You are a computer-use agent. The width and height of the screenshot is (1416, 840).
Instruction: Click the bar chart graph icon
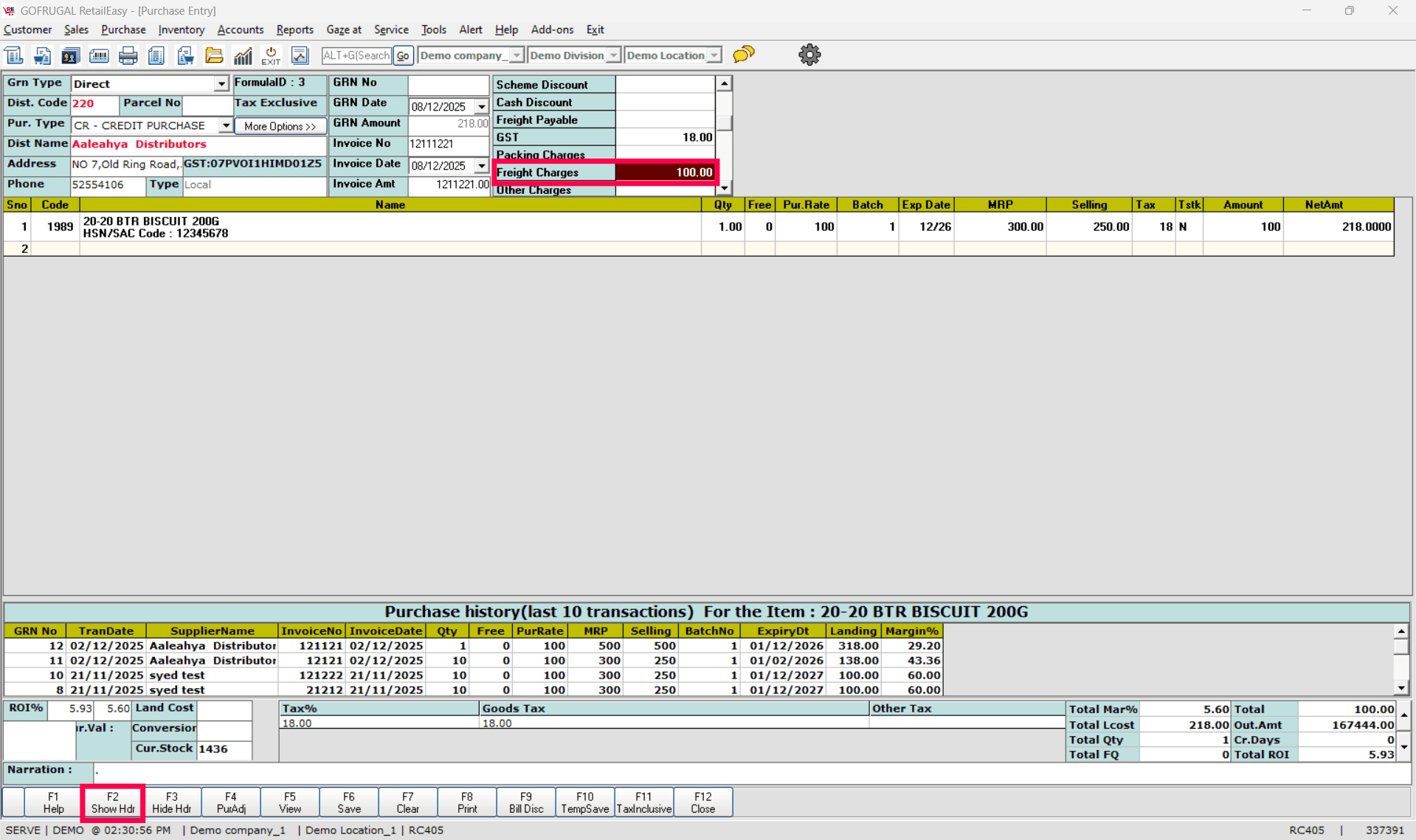click(x=243, y=55)
